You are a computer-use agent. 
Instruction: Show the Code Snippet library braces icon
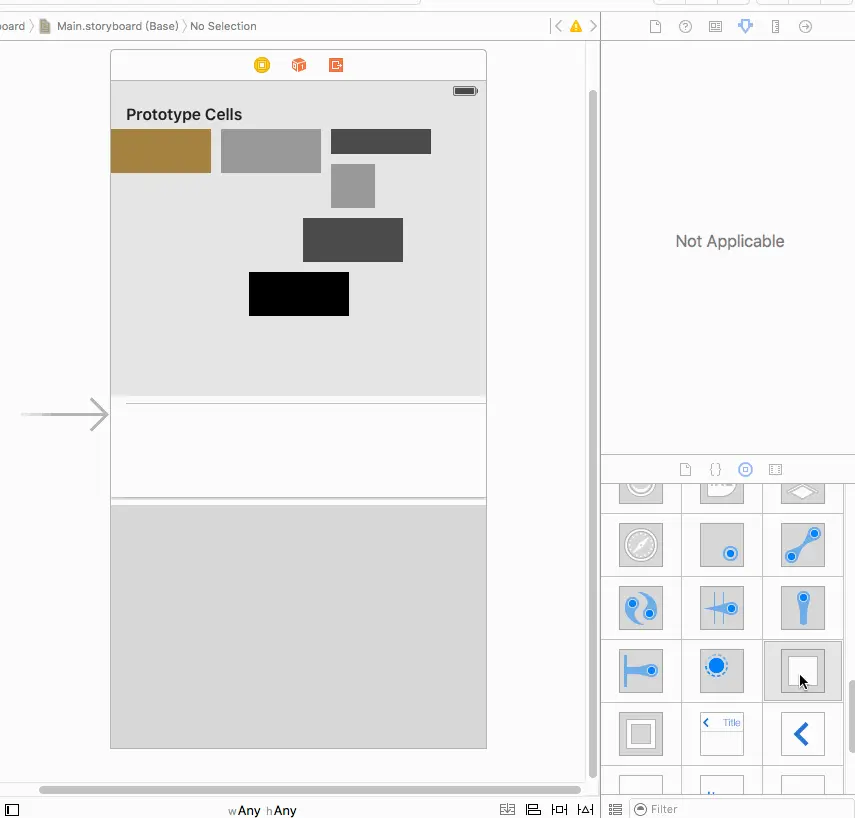715,470
